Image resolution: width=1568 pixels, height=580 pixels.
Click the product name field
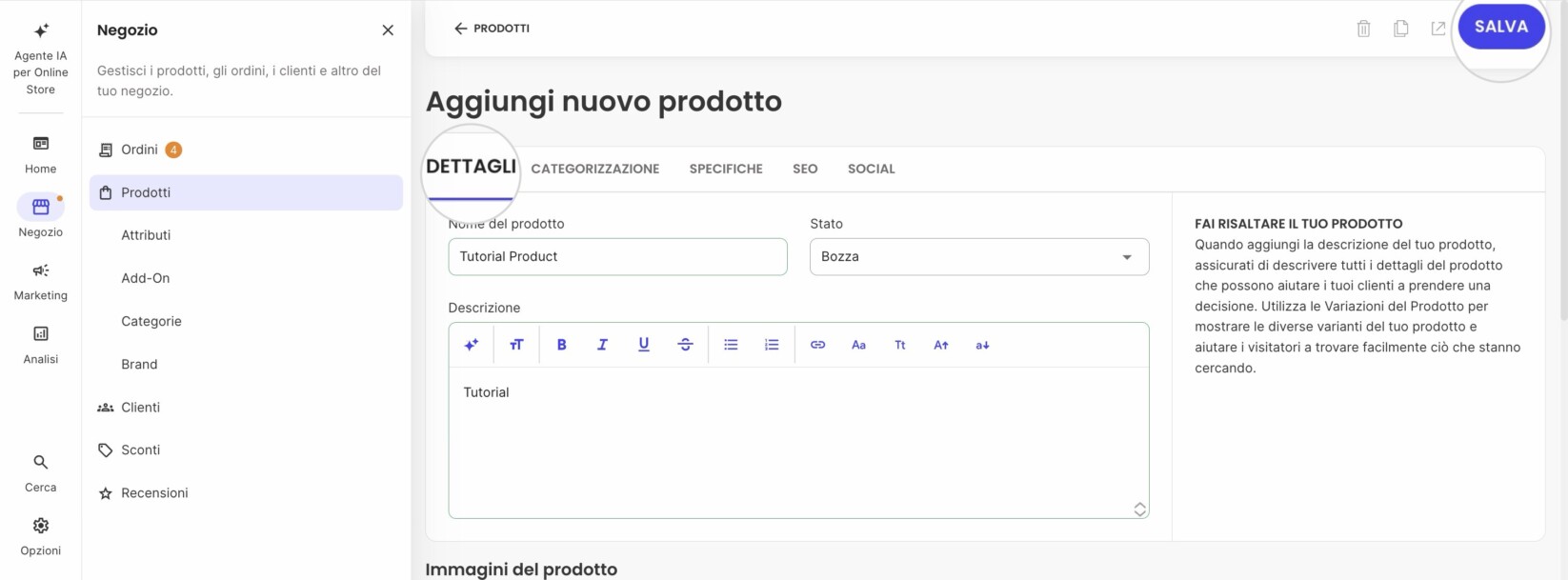tap(617, 257)
